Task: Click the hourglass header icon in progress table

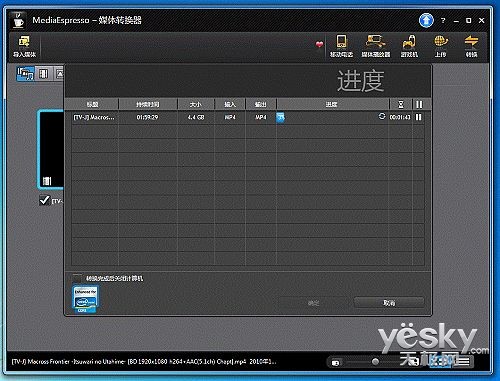Action: [x=401, y=104]
